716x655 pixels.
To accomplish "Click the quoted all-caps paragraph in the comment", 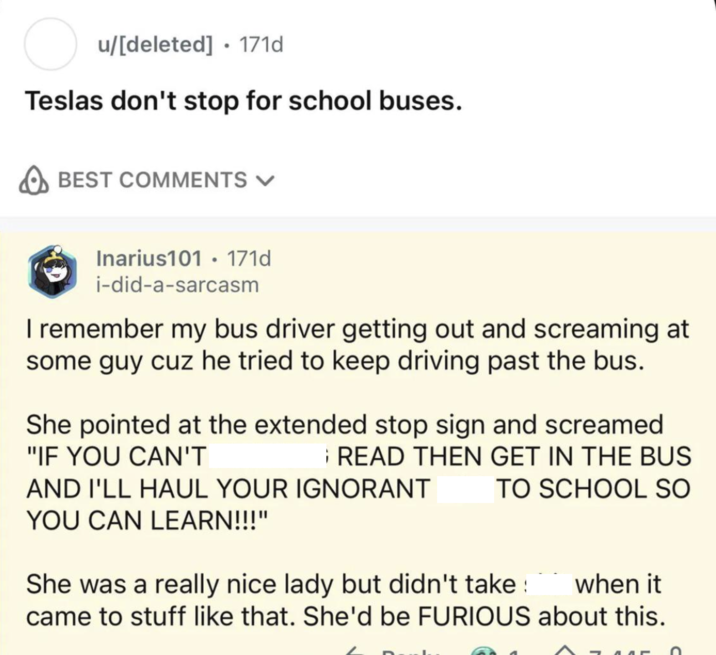I will 357,473.
